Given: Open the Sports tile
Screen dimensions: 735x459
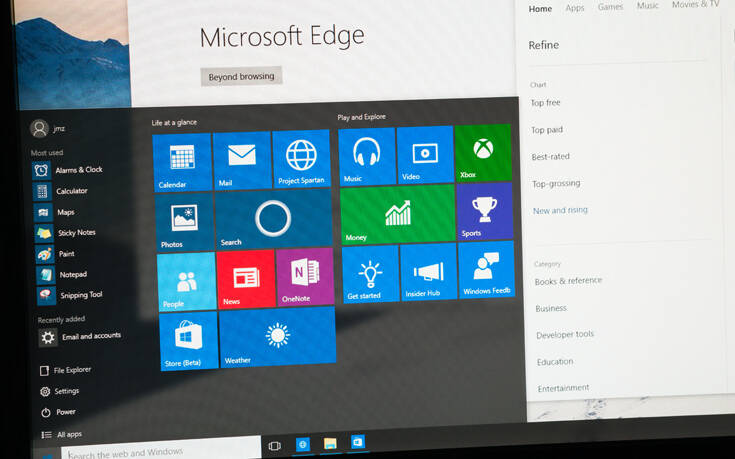Looking at the screenshot, I should 485,211.
